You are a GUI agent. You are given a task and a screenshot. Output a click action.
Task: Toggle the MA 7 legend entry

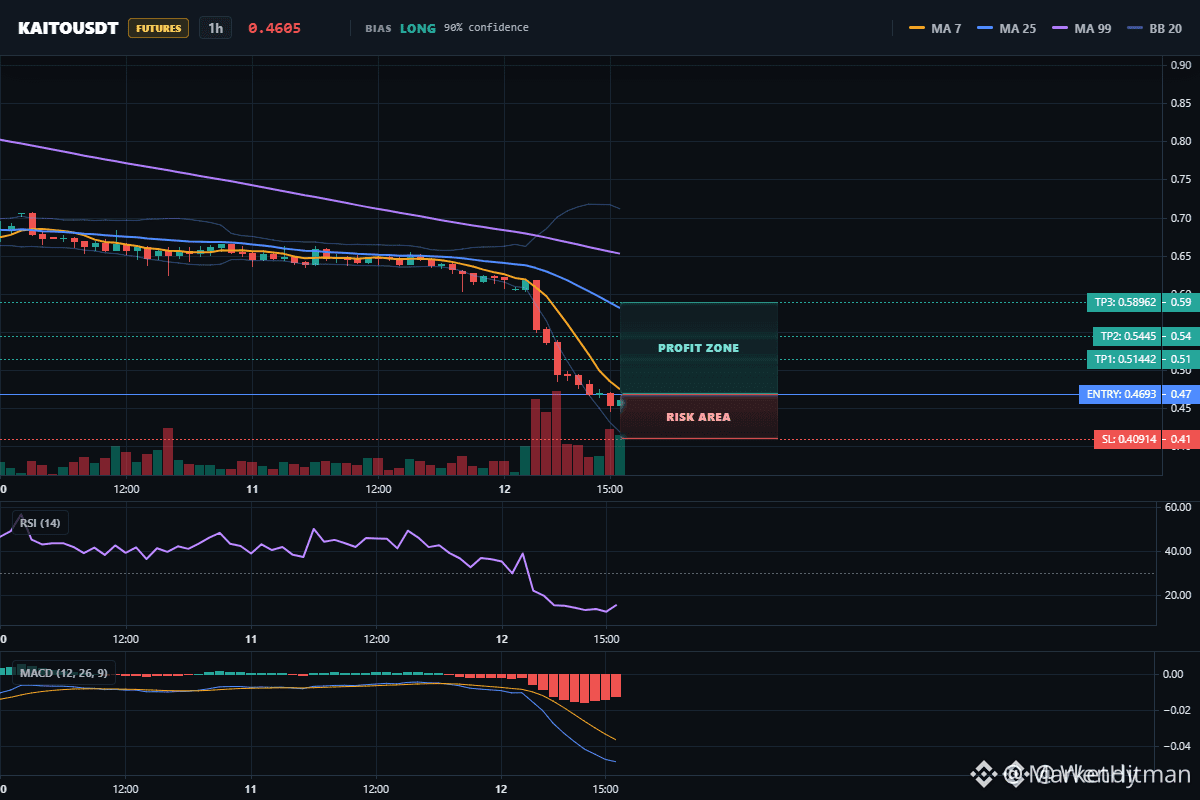click(x=935, y=28)
